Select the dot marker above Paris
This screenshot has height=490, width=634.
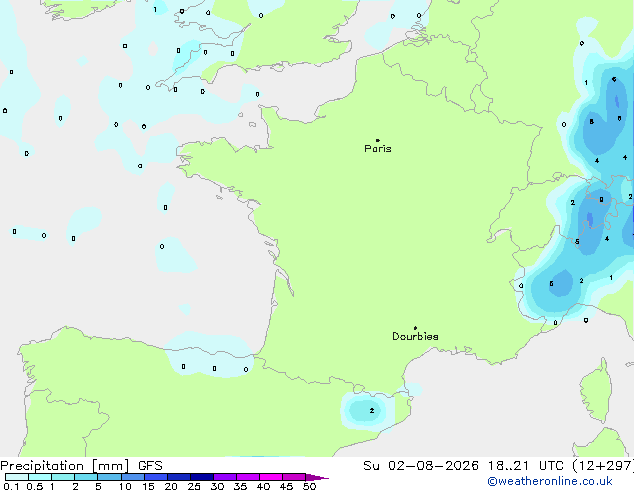pyautogui.click(x=378, y=140)
